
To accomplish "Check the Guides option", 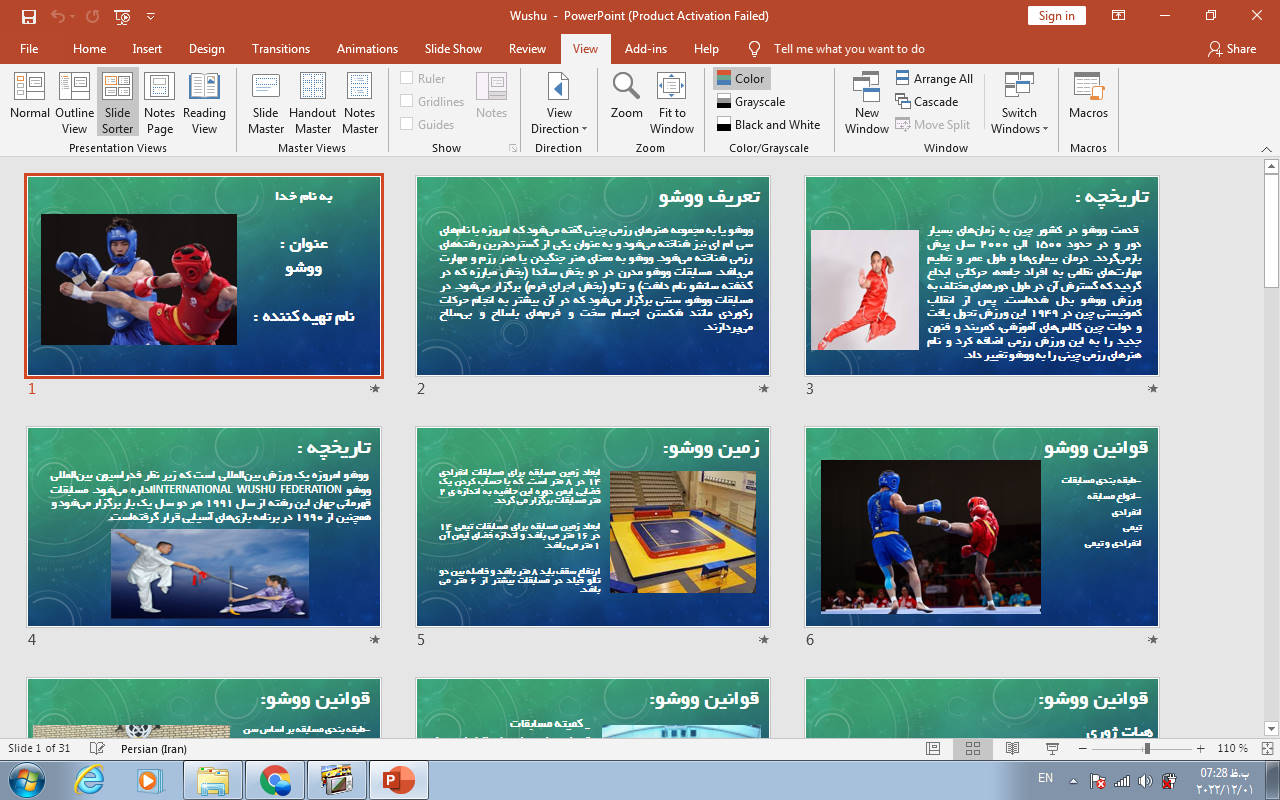I will point(407,125).
